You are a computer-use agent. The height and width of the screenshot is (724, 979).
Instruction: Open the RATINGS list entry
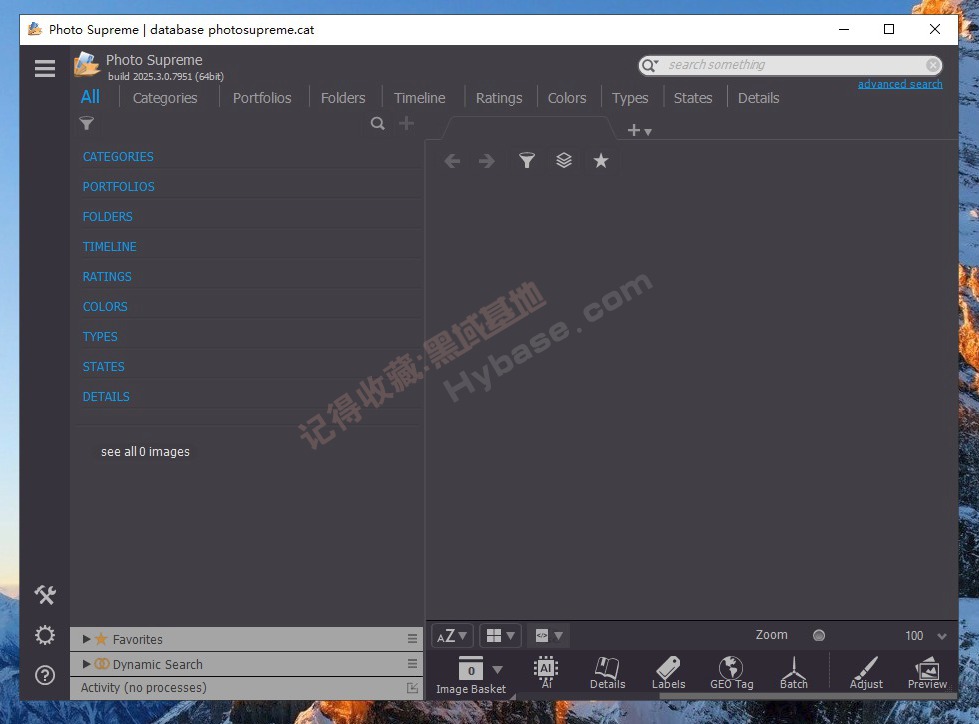click(x=107, y=276)
